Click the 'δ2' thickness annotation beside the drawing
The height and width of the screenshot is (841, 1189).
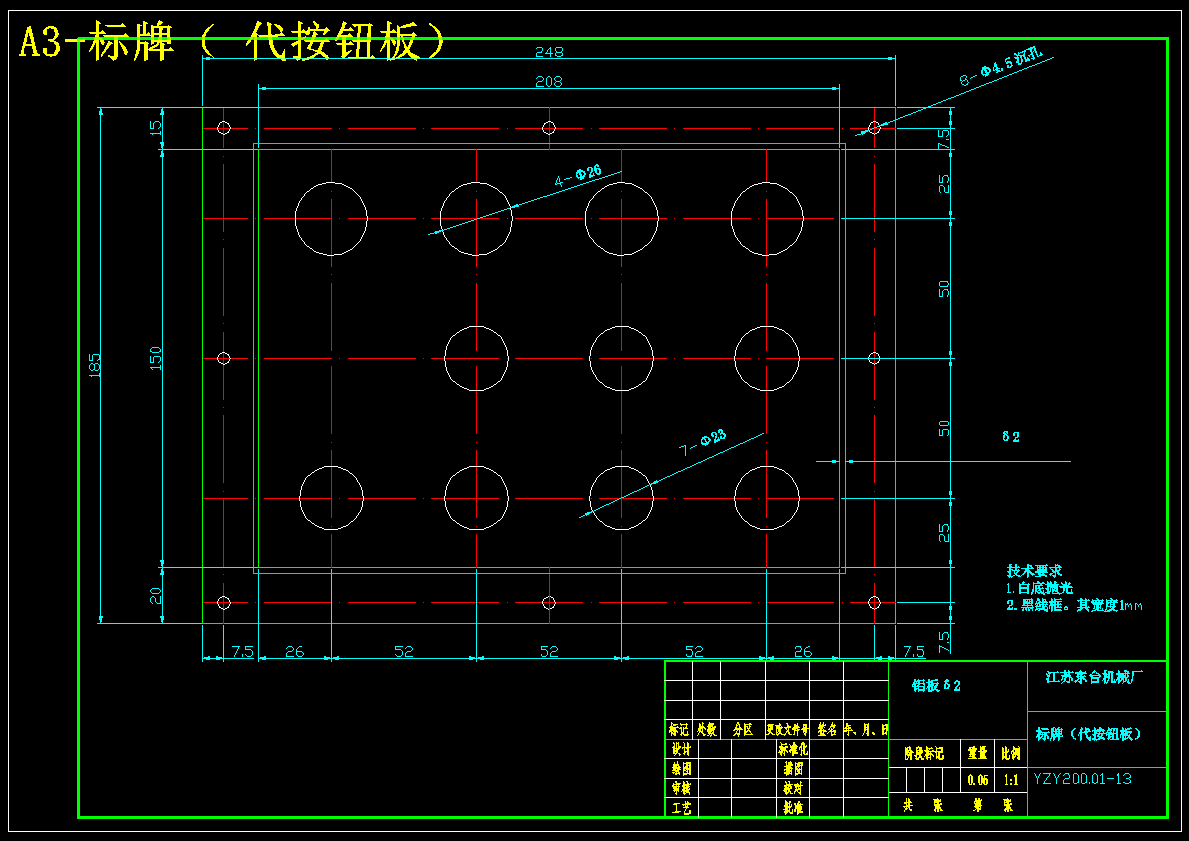(x=1011, y=437)
